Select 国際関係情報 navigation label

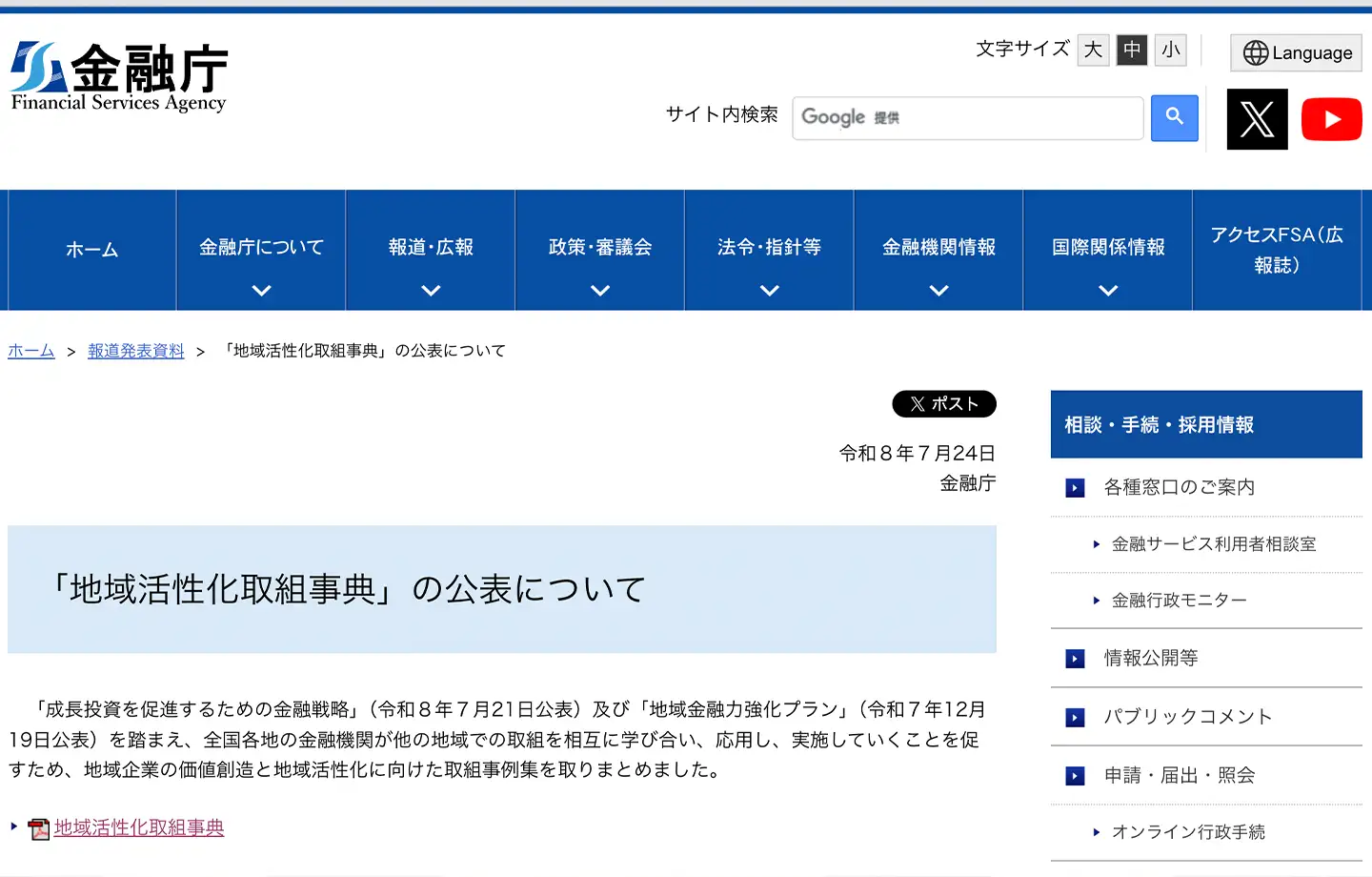point(1108,247)
